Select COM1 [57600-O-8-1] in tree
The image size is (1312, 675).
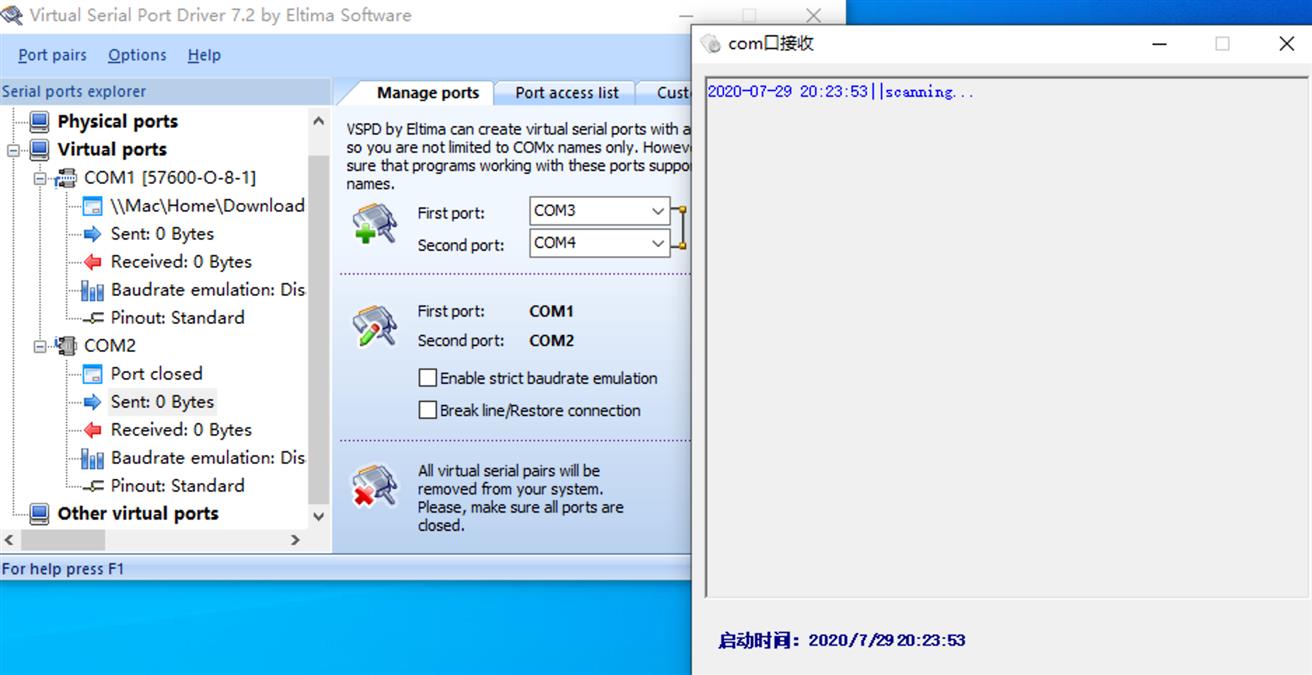click(170, 177)
